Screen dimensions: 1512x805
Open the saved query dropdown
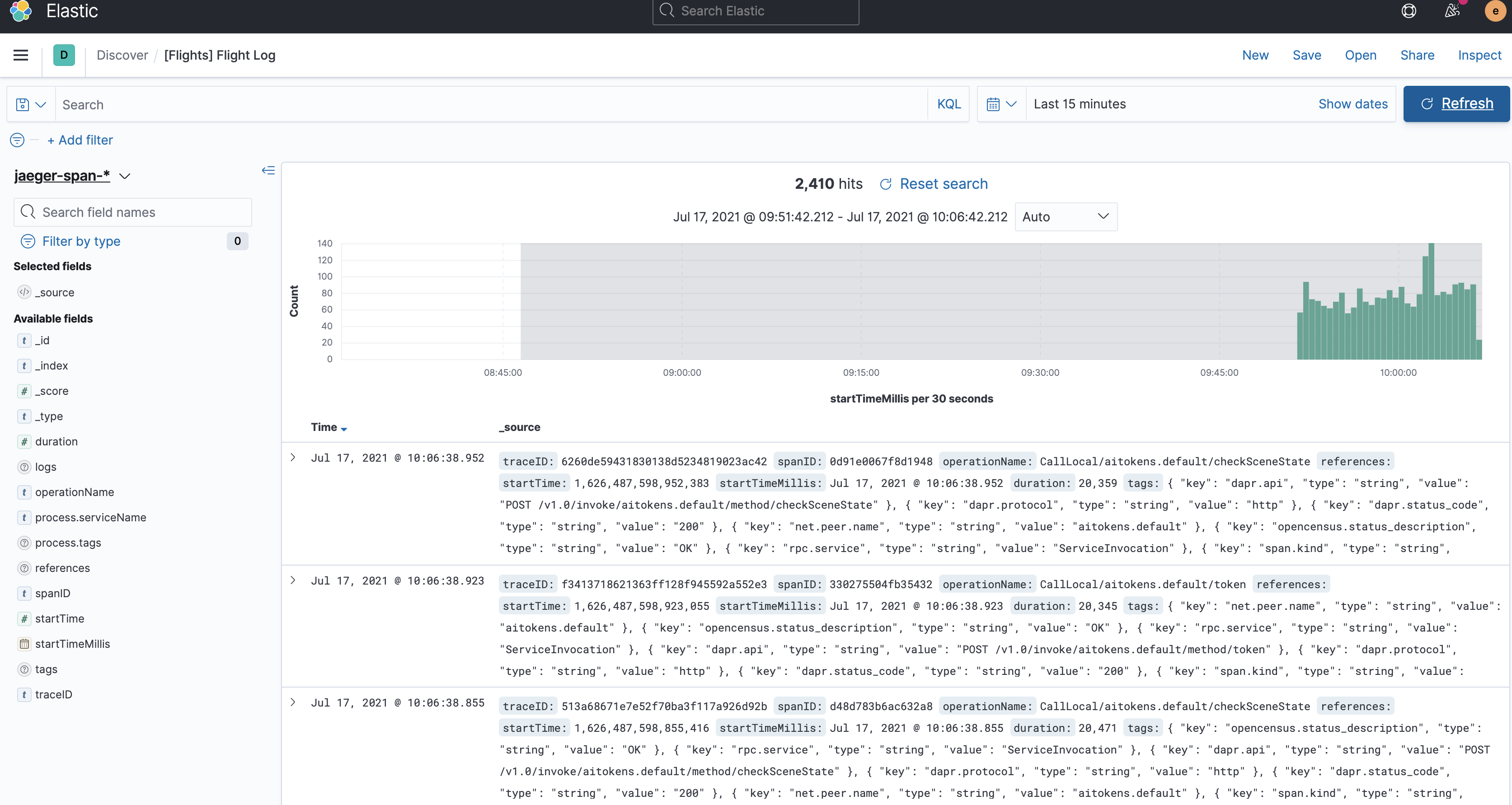(31, 104)
